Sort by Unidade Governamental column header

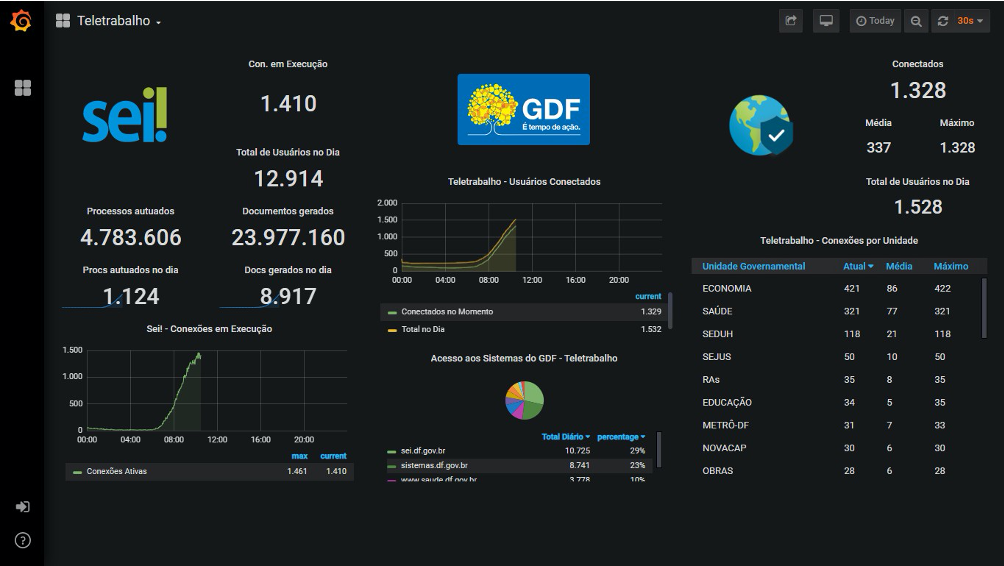coord(754,266)
